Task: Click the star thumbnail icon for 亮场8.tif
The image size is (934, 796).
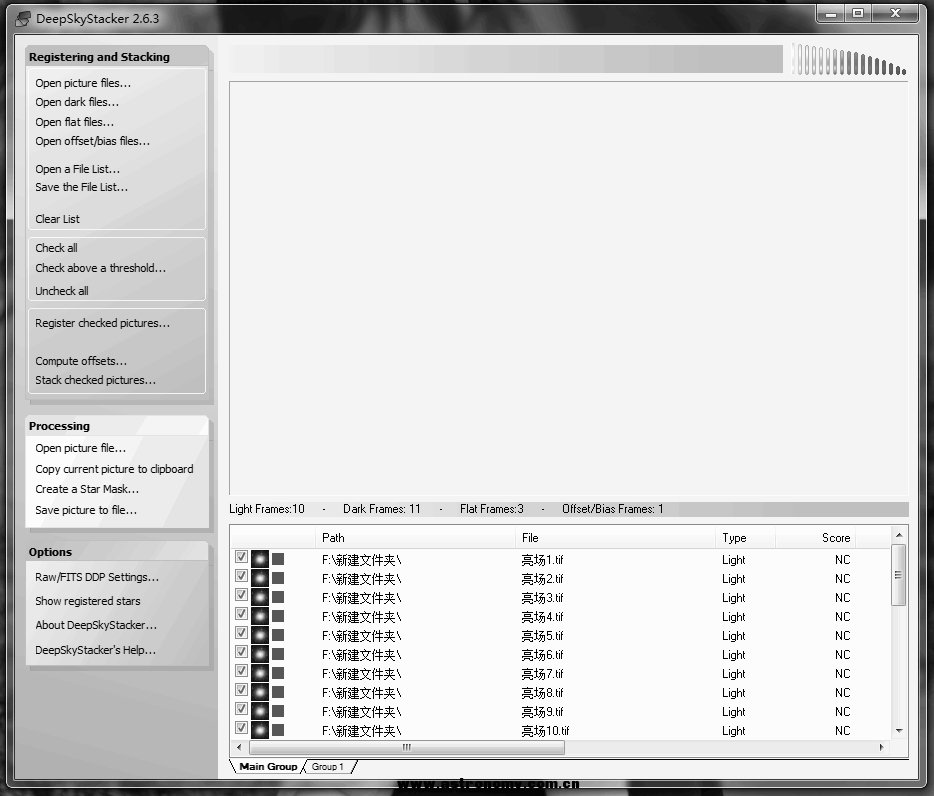Action: click(260, 693)
